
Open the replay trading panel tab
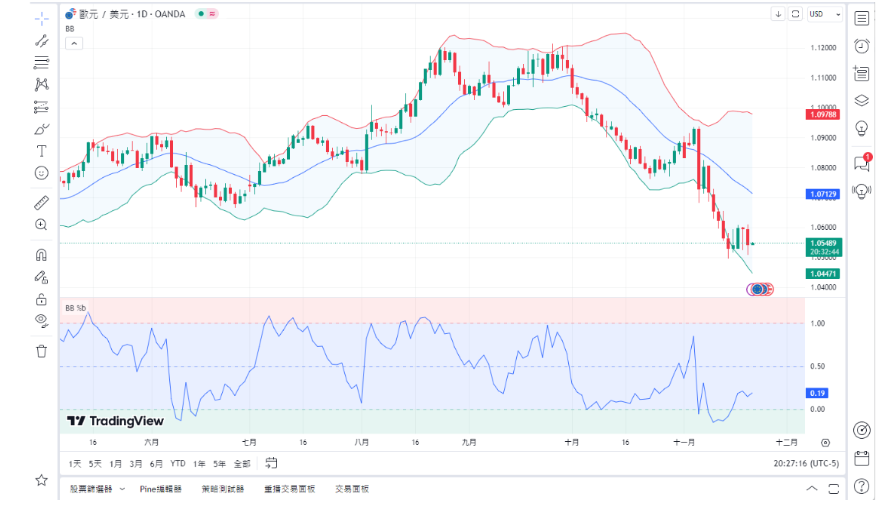pyautogui.click(x=289, y=489)
